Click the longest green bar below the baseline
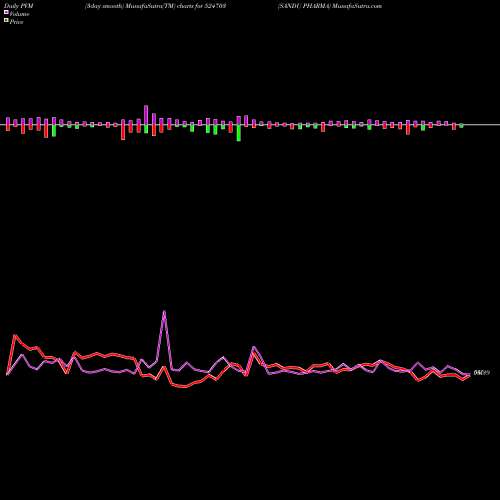500x500 pixels. [x=239, y=133]
